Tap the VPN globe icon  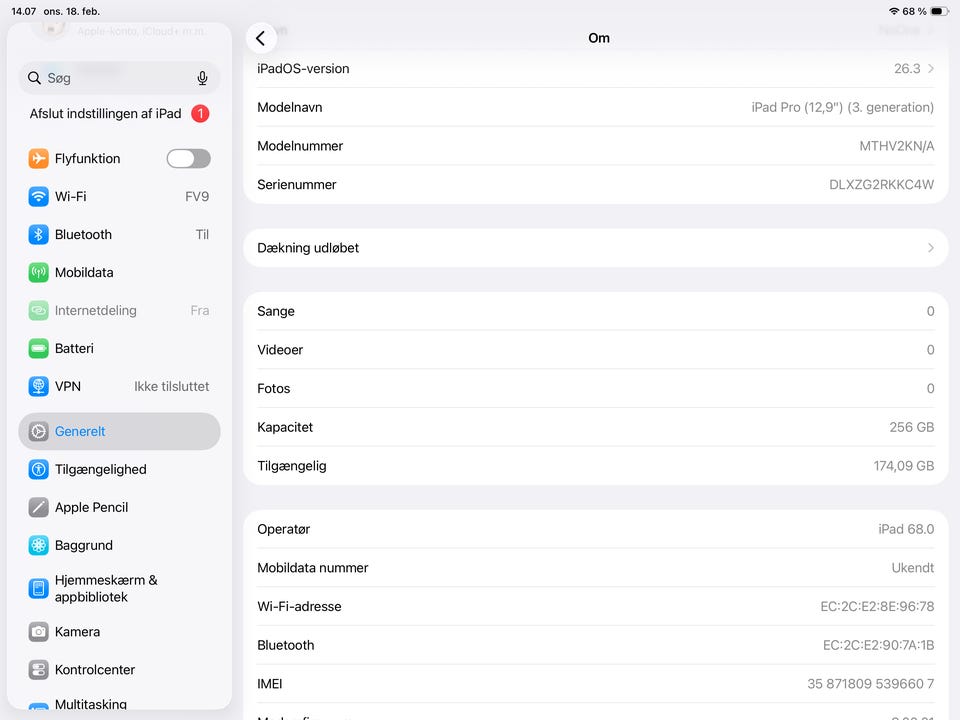pos(39,386)
